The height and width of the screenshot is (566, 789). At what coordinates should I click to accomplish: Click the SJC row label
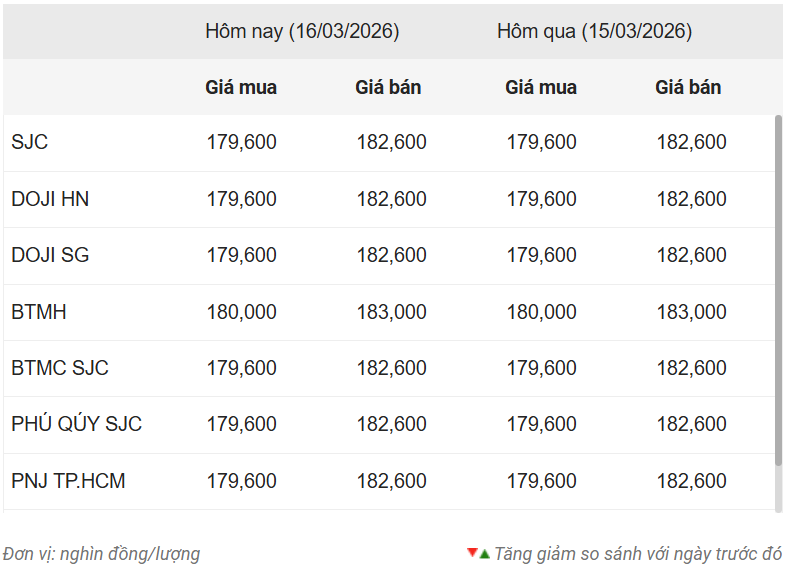pyautogui.click(x=30, y=142)
